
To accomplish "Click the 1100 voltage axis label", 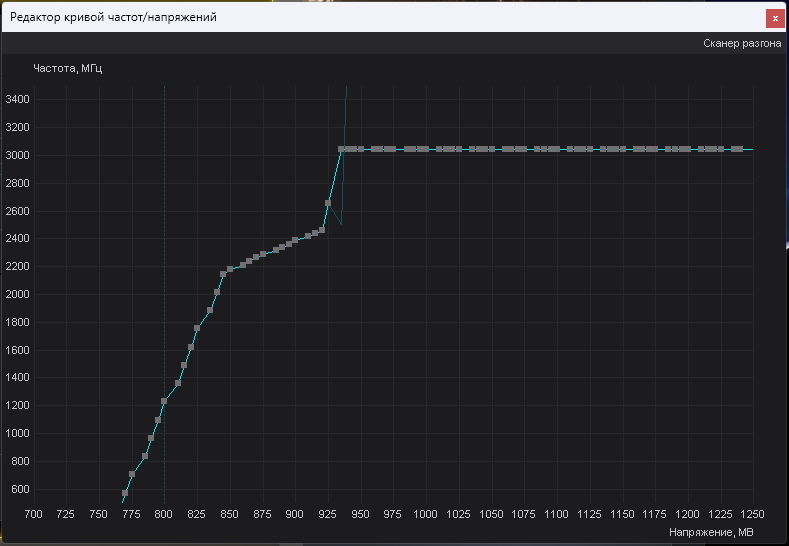I will (556, 514).
